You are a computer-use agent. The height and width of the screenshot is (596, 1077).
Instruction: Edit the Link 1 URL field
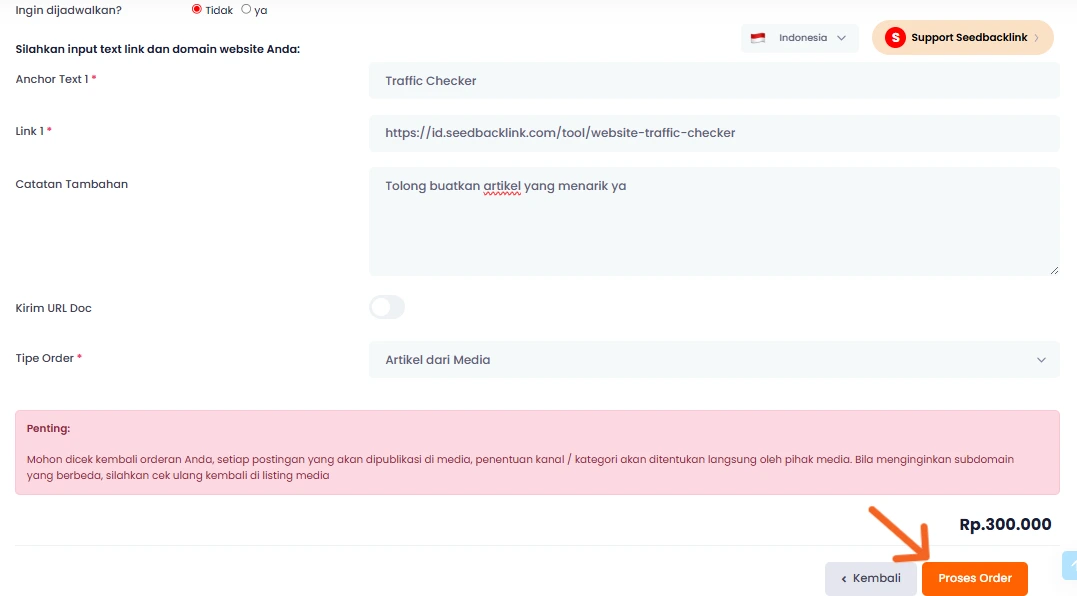click(714, 133)
